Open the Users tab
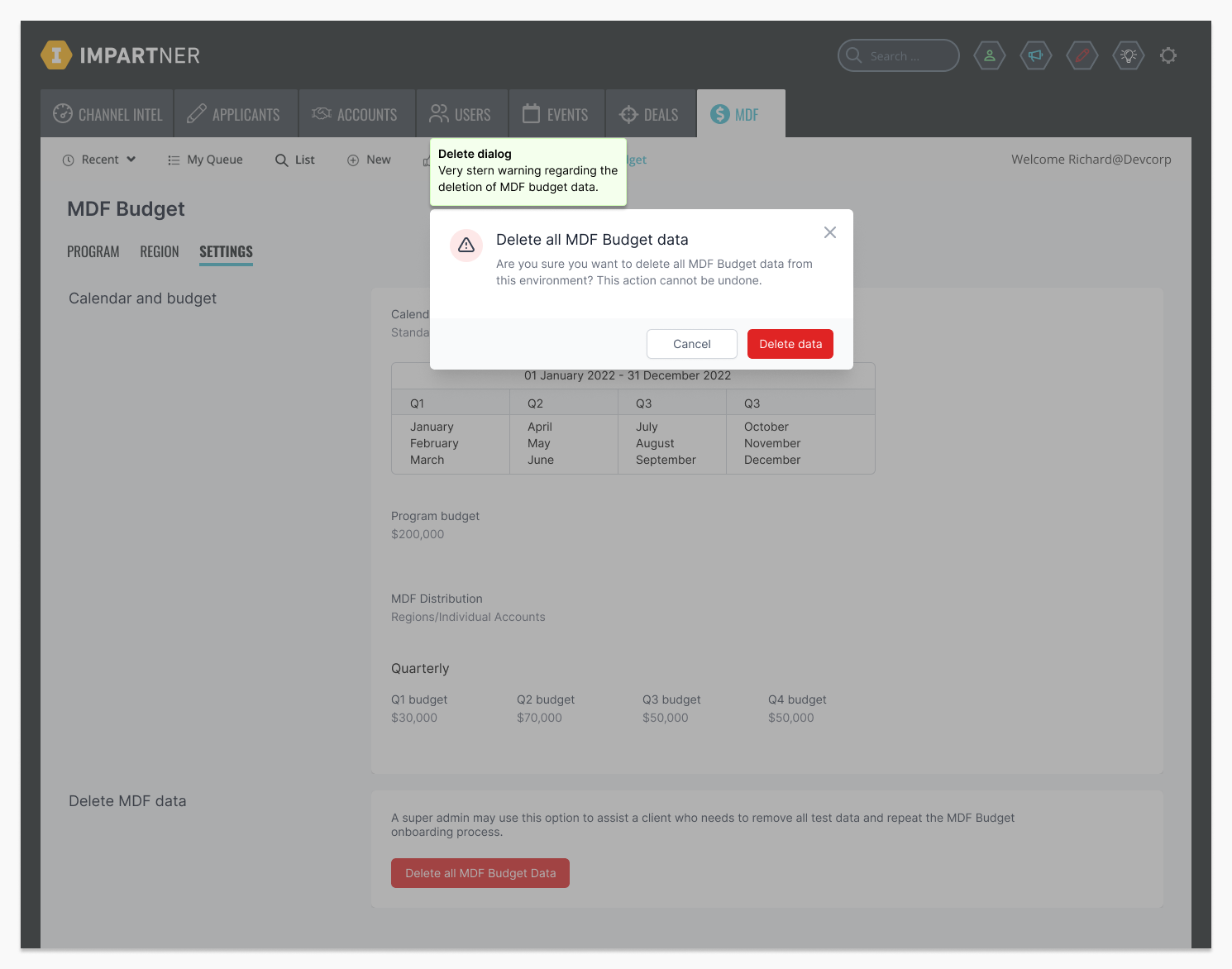Image resolution: width=1232 pixels, height=969 pixels. click(x=461, y=114)
